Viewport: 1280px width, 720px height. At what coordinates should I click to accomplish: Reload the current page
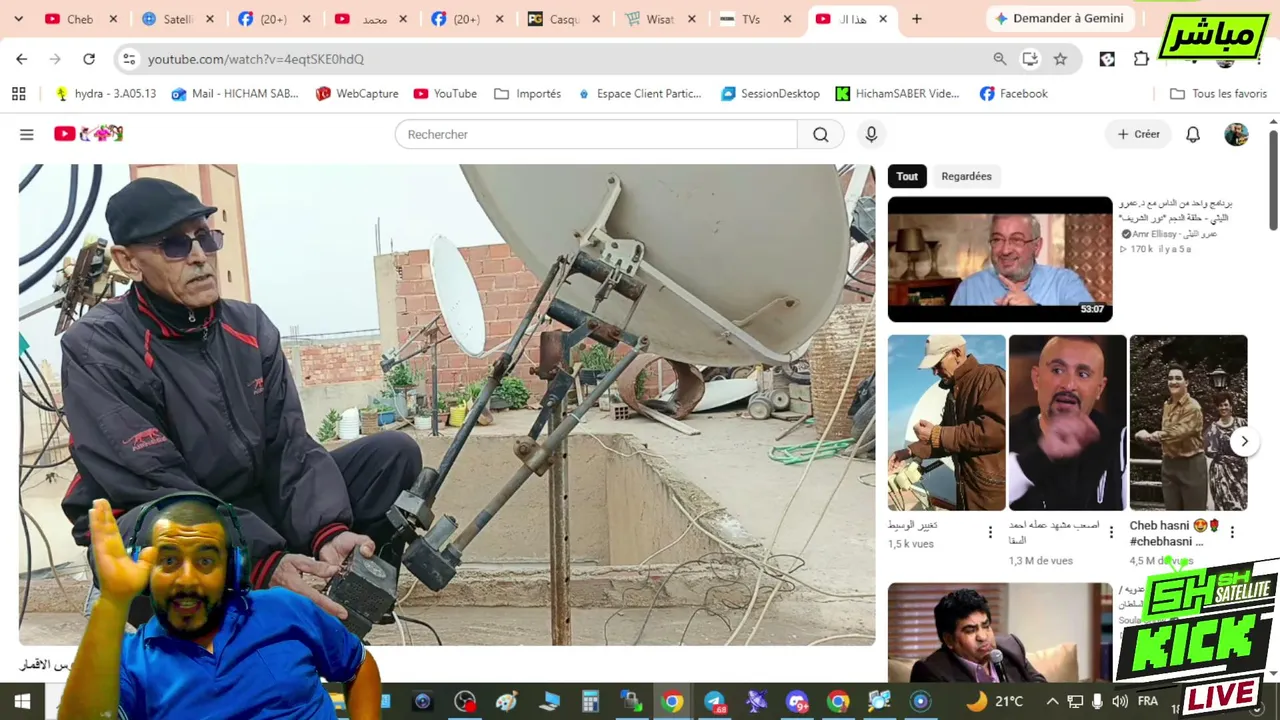tap(89, 59)
